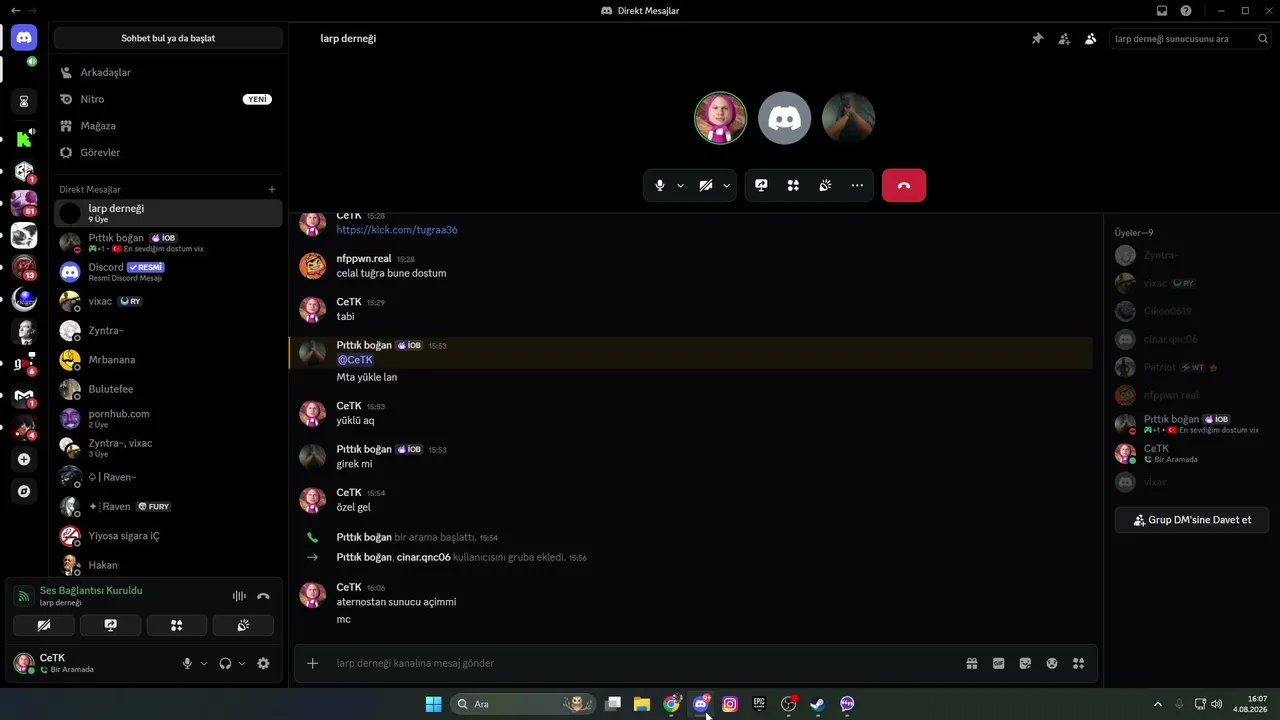
Task: Open the Yiyosa sigara iÇ conversation
Action: click(168, 536)
